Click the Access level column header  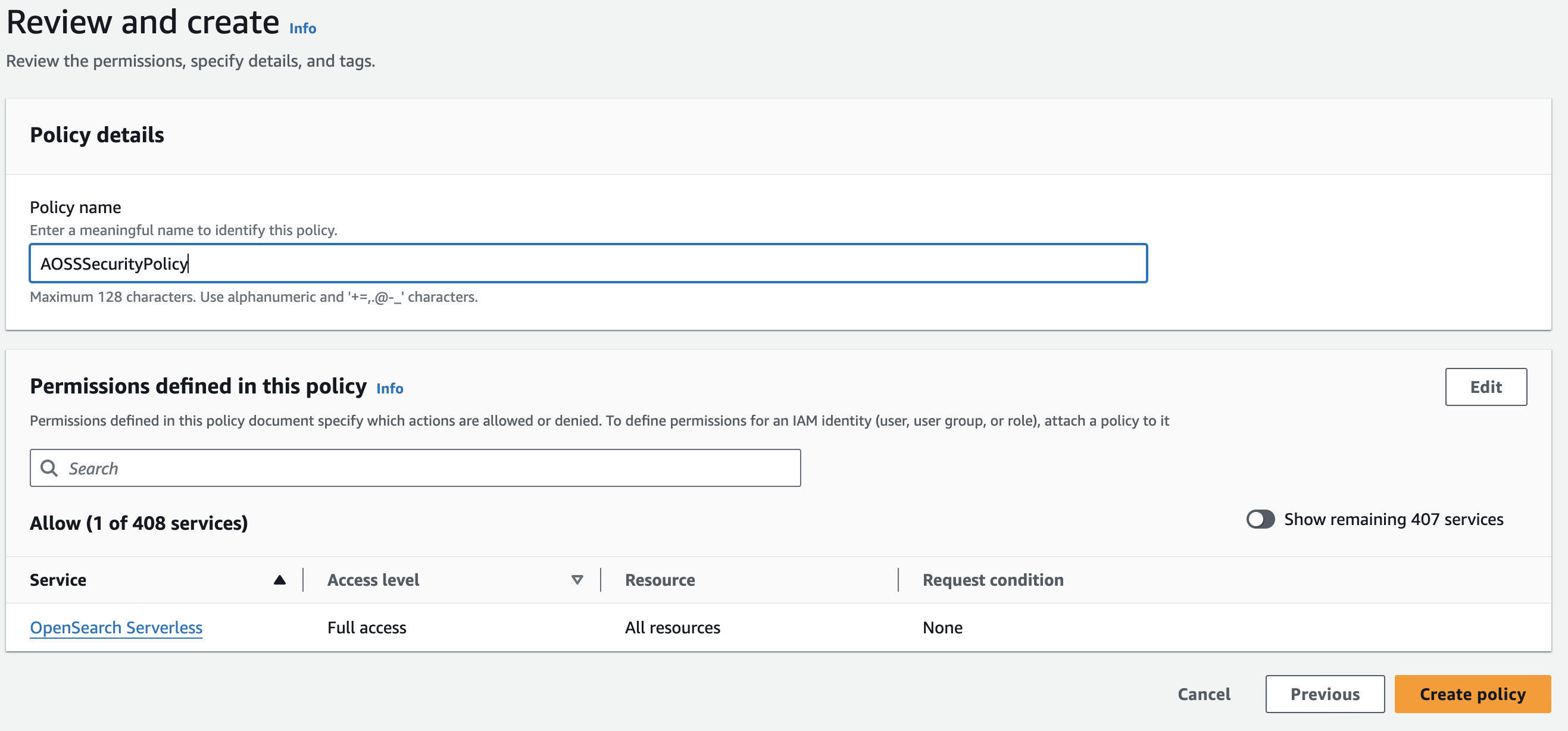click(x=373, y=580)
